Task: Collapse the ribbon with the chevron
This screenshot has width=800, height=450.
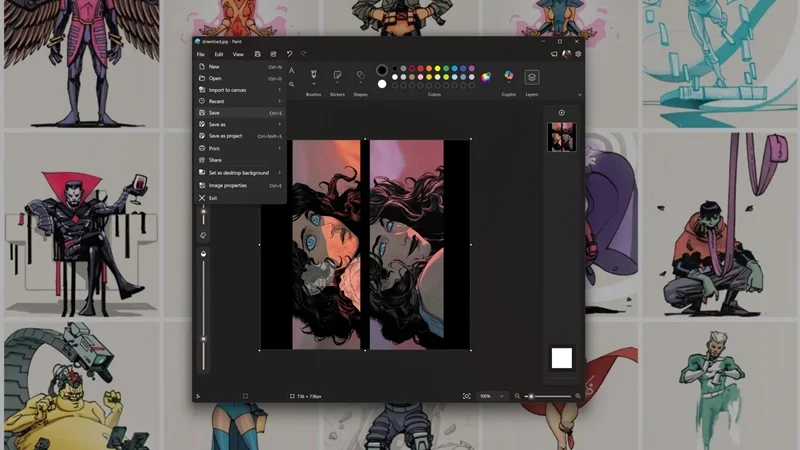Action: tap(580, 95)
